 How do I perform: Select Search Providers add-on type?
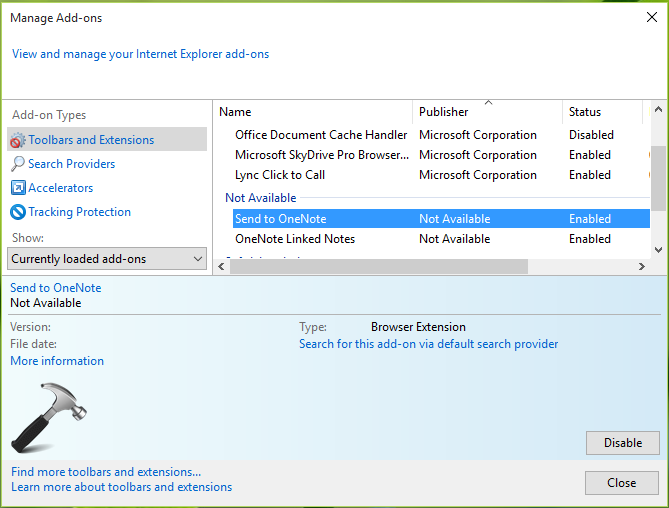click(71, 164)
